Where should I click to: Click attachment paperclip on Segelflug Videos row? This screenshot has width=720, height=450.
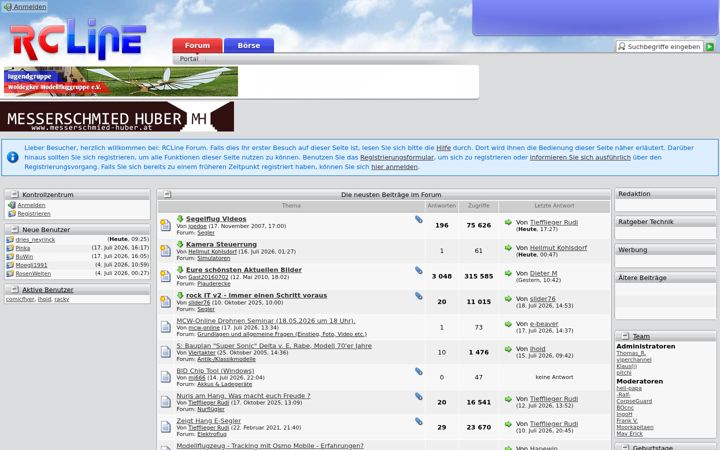coord(419,219)
